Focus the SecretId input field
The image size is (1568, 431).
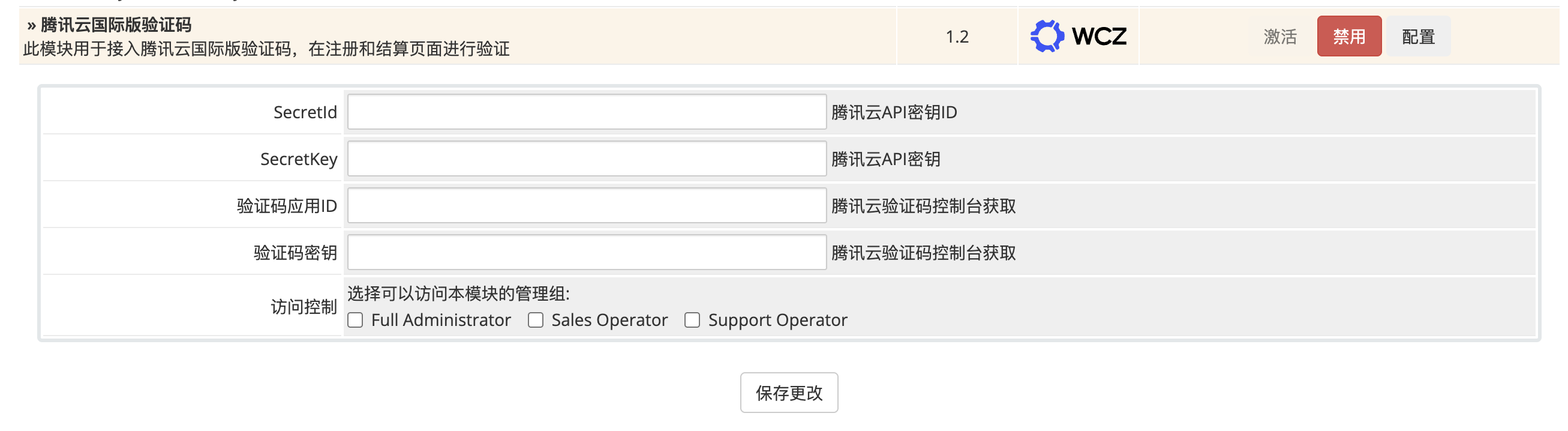pyautogui.click(x=586, y=112)
